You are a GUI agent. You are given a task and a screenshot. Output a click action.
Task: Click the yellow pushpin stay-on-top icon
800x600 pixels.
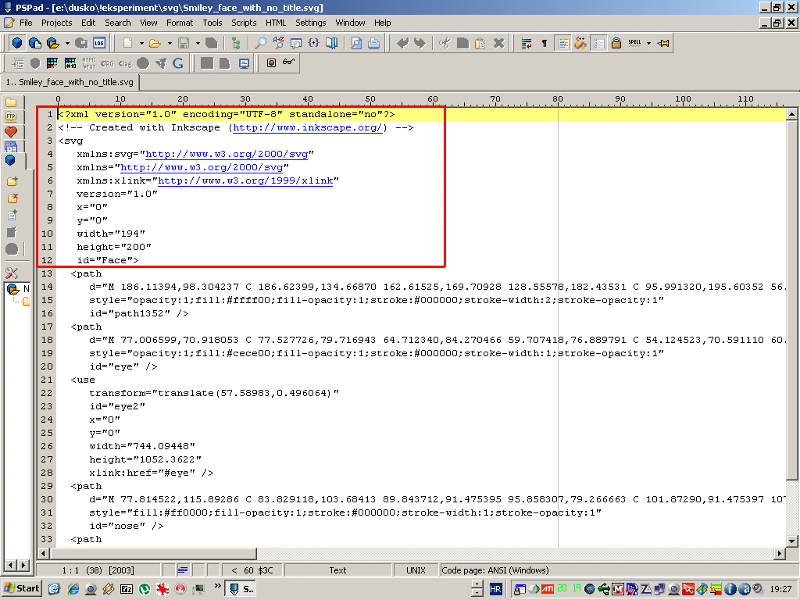663,43
